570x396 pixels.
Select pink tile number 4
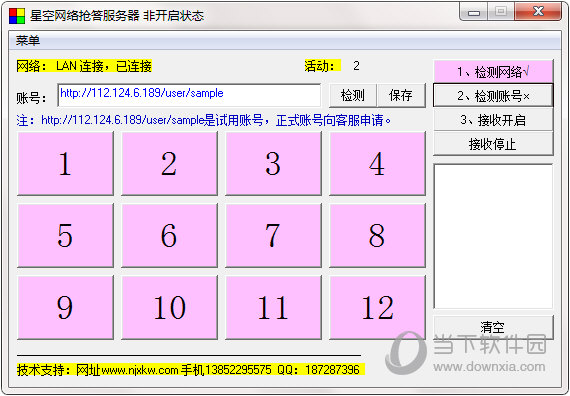[377, 163]
